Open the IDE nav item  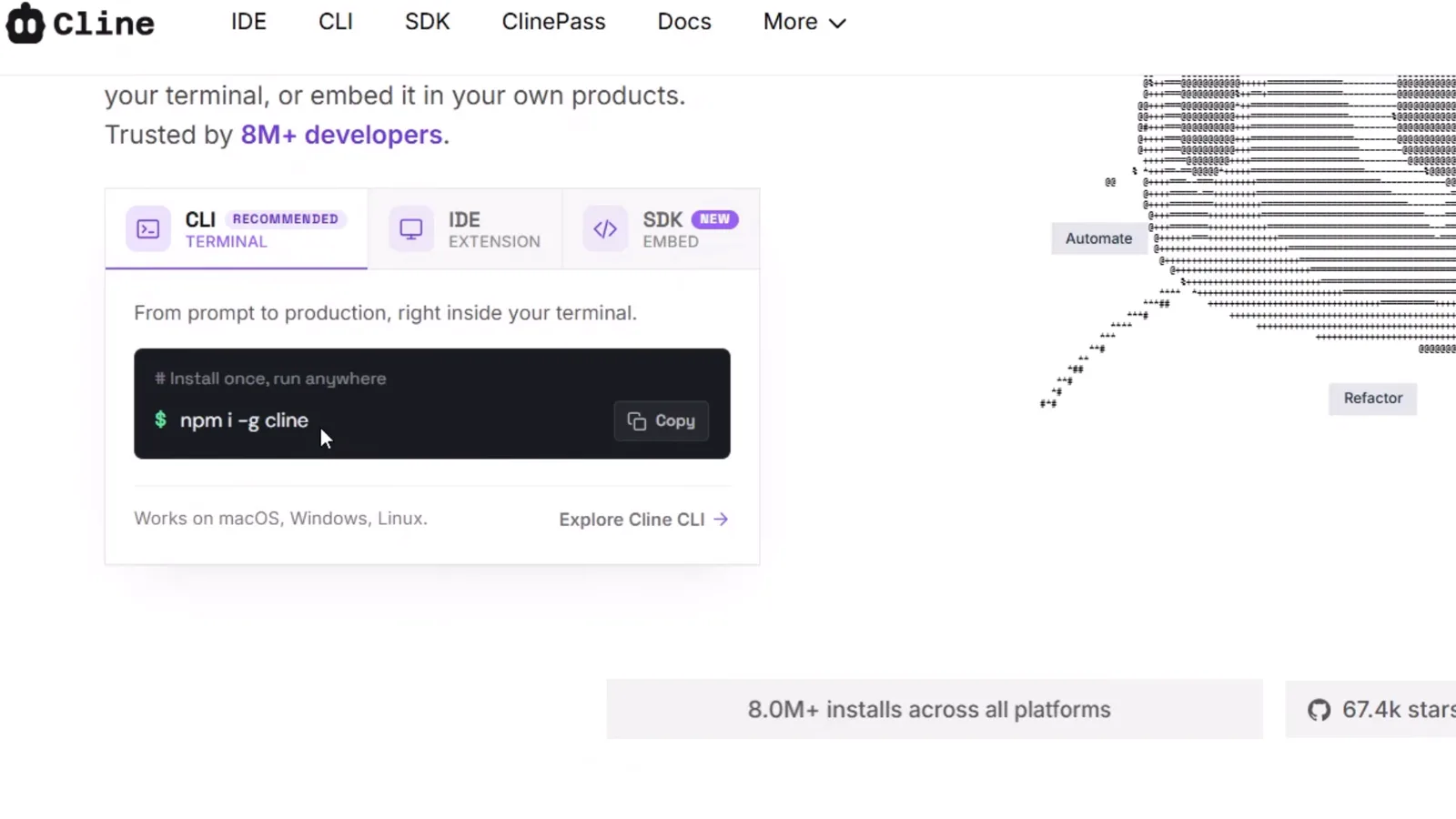248,22
